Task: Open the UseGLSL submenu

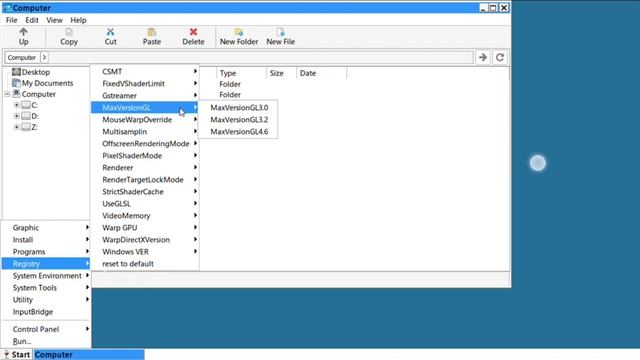Action: click(145, 204)
